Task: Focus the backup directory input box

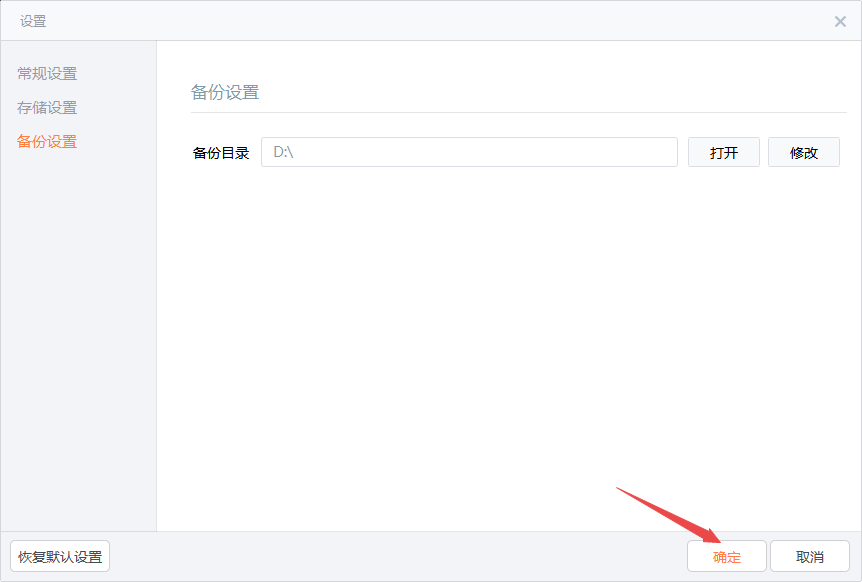Action: 469,151
